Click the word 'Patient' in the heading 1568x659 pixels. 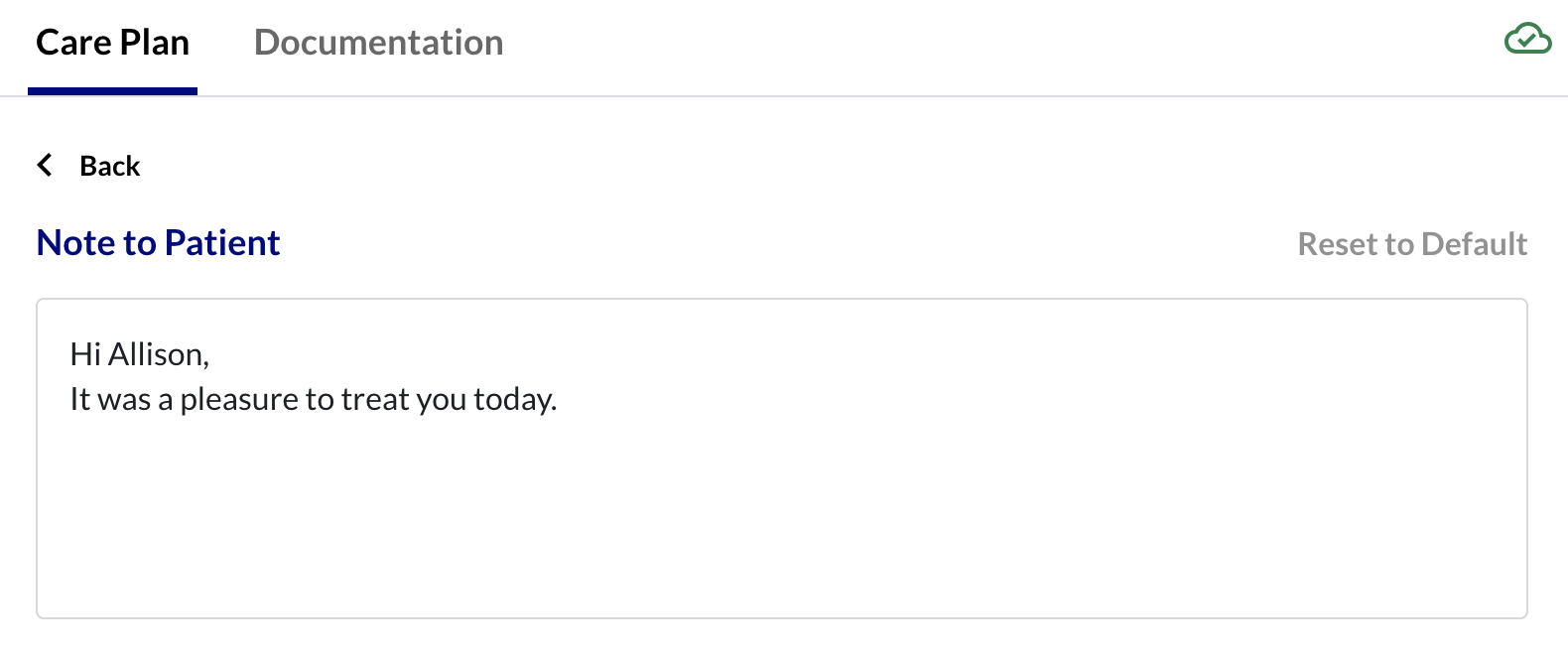pos(222,243)
